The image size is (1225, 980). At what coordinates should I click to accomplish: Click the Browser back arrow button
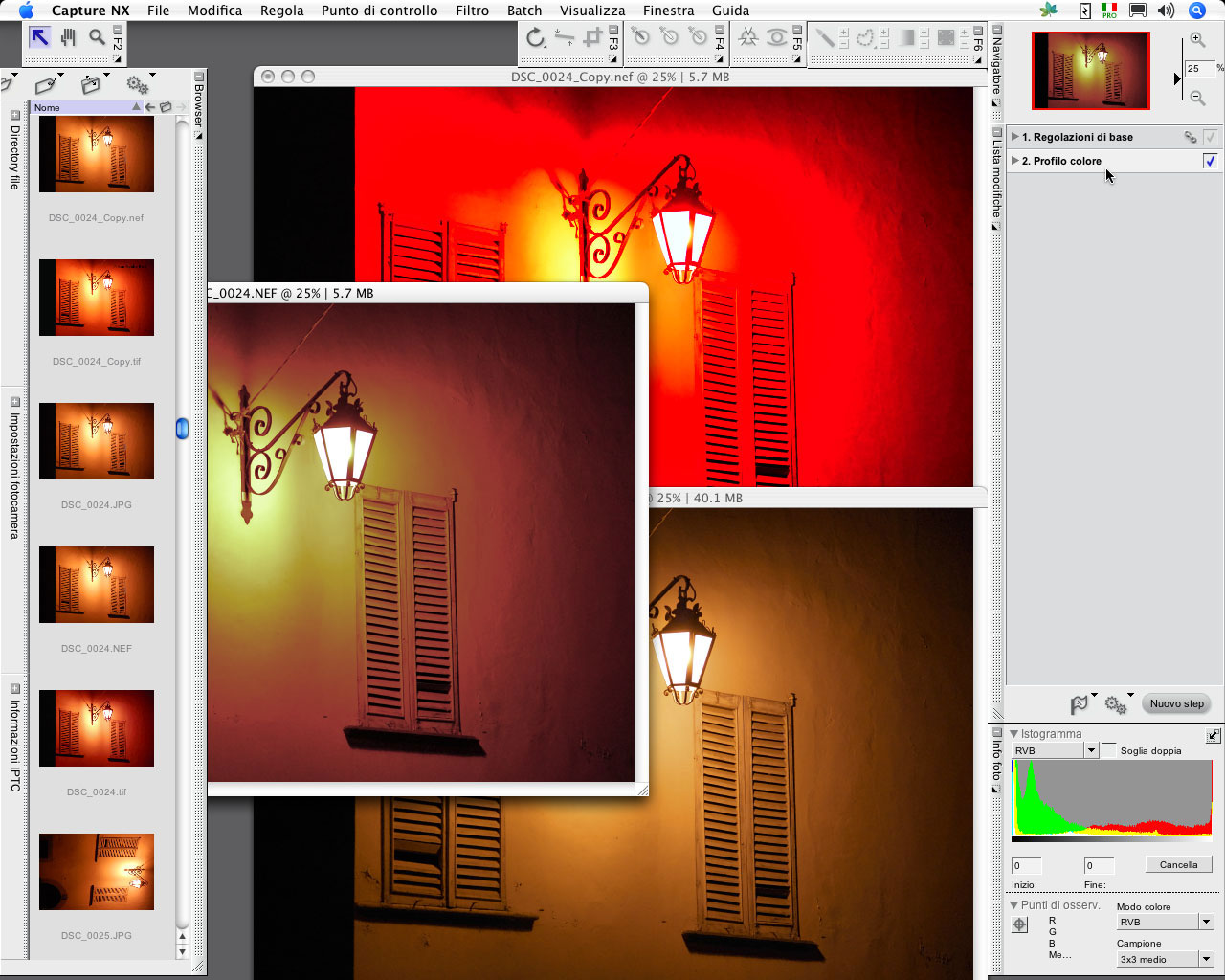click(150, 107)
